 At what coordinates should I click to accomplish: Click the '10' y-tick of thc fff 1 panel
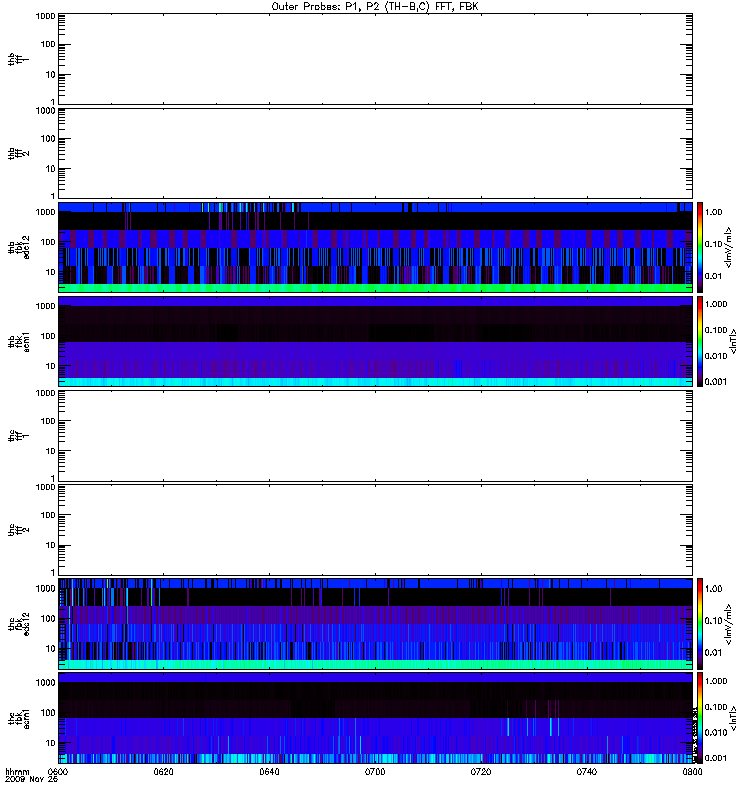click(x=50, y=451)
